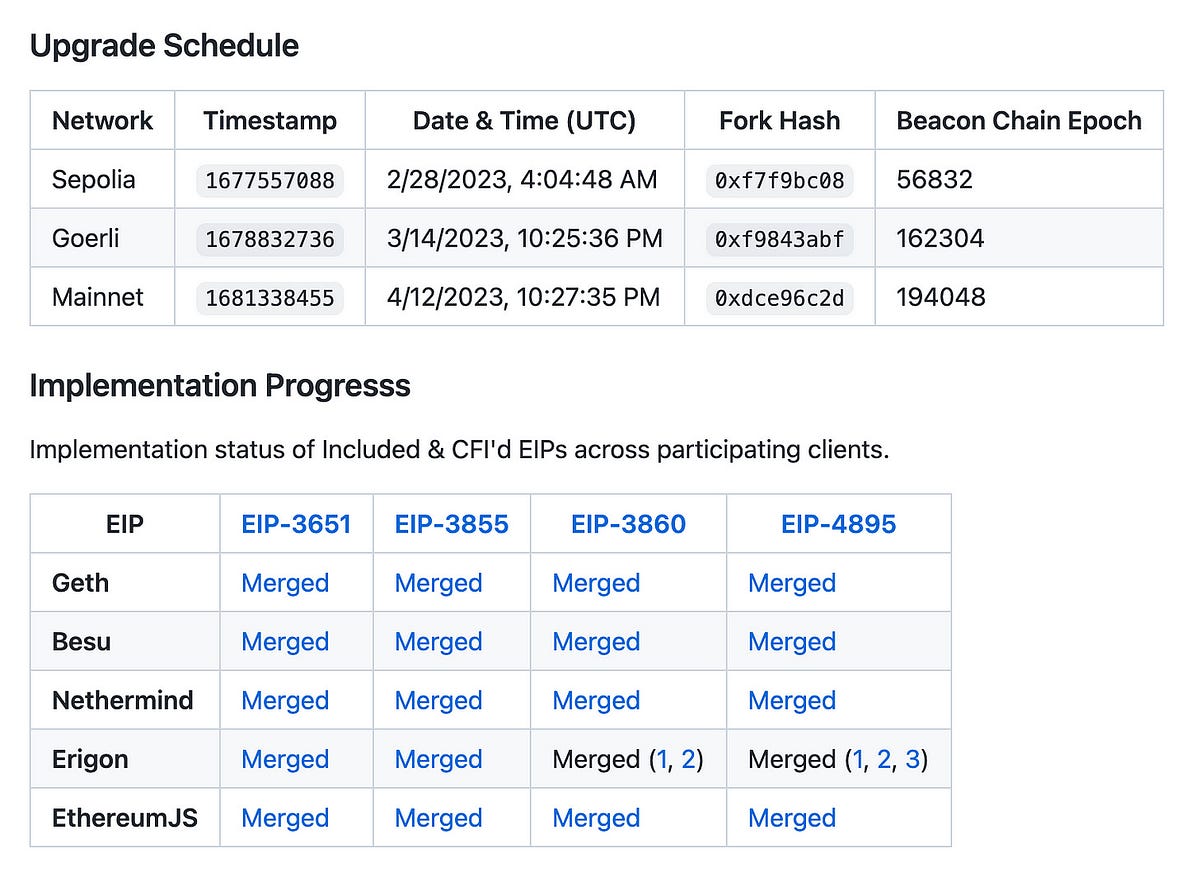
Task: Select the Sepolia timestamp code 1677557088
Action: click(x=270, y=181)
